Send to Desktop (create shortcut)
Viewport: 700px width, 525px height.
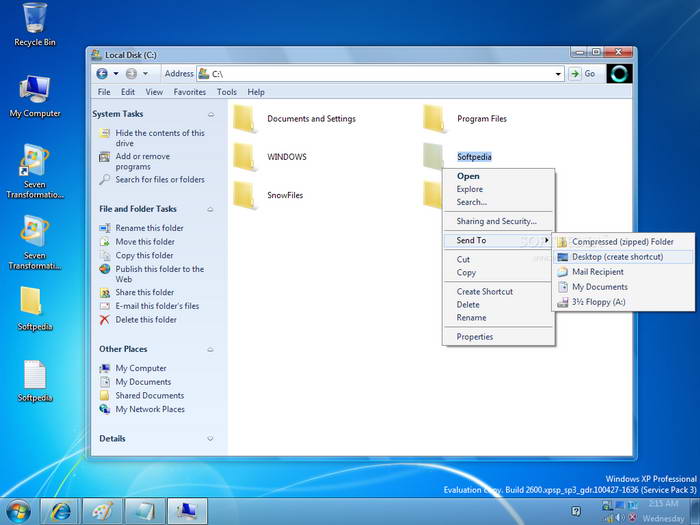tap(624, 257)
